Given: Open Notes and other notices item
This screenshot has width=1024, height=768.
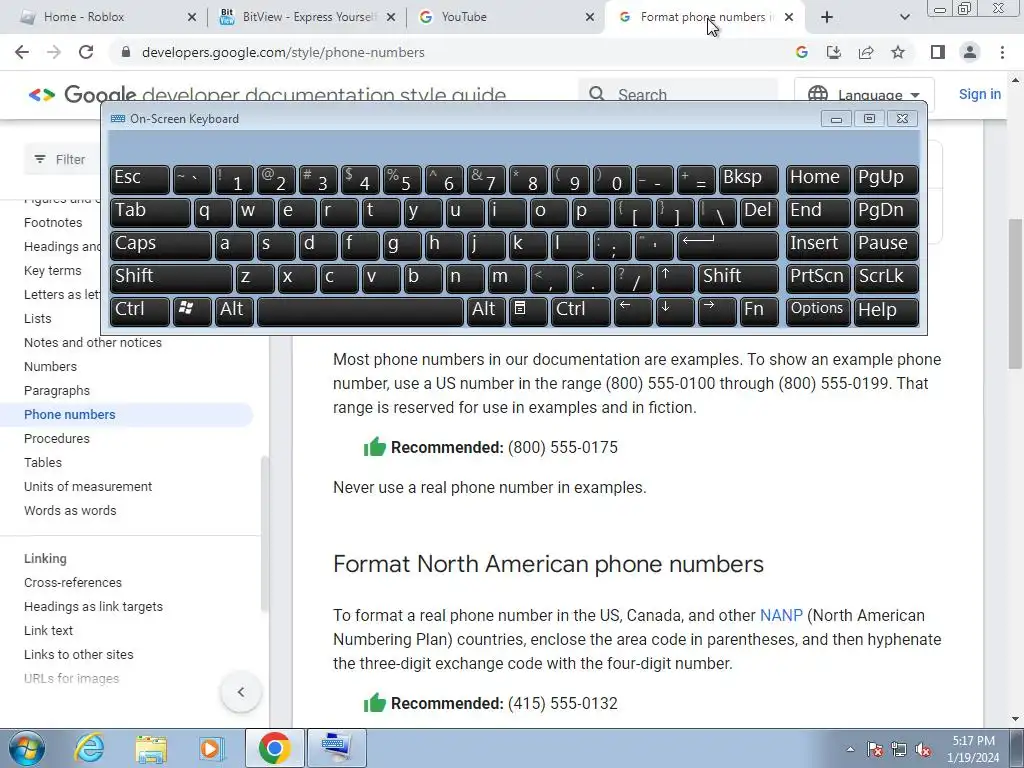Looking at the screenshot, I should [93, 342].
